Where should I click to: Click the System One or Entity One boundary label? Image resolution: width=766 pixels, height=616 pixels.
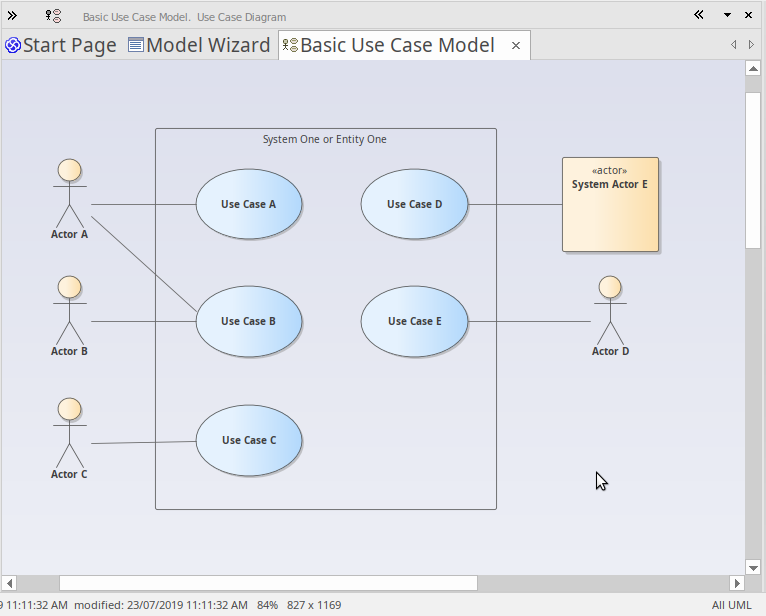pyautogui.click(x=324, y=139)
